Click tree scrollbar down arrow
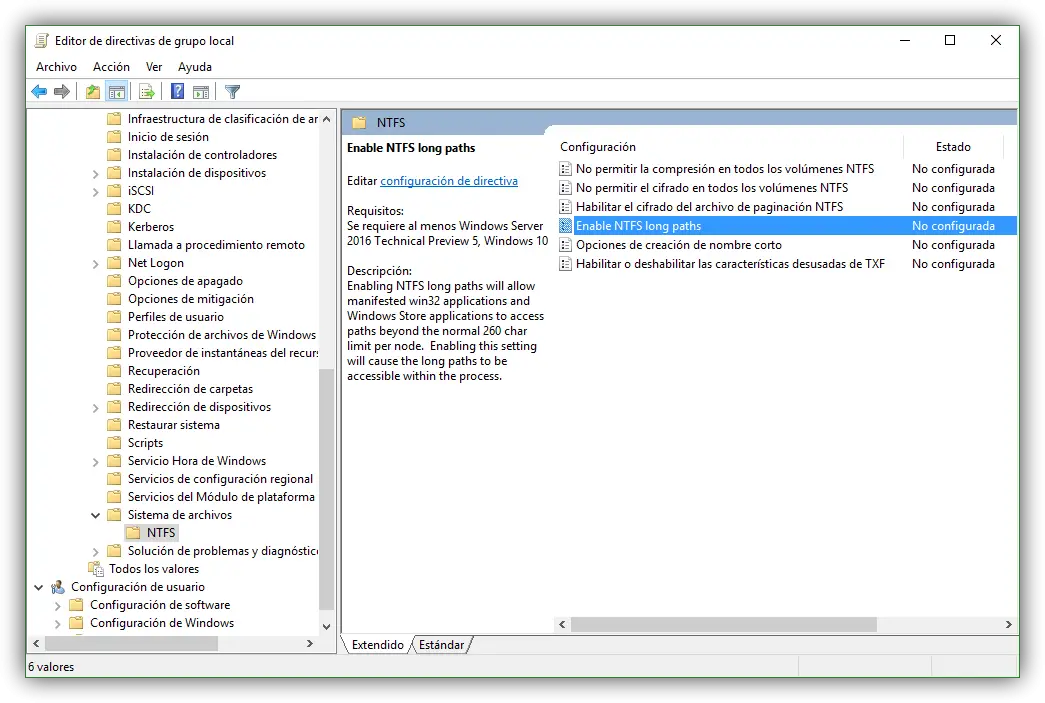The image size is (1045, 703). click(x=327, y=626)
